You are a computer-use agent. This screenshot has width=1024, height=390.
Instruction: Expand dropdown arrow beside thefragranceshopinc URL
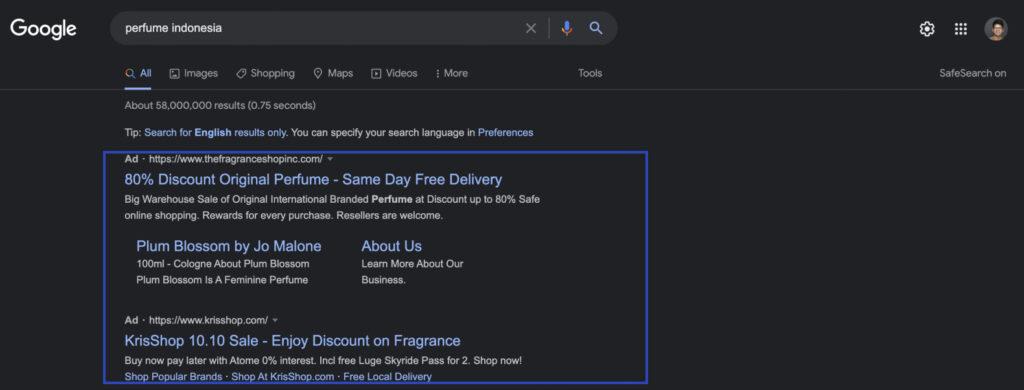tap(330, 159)
